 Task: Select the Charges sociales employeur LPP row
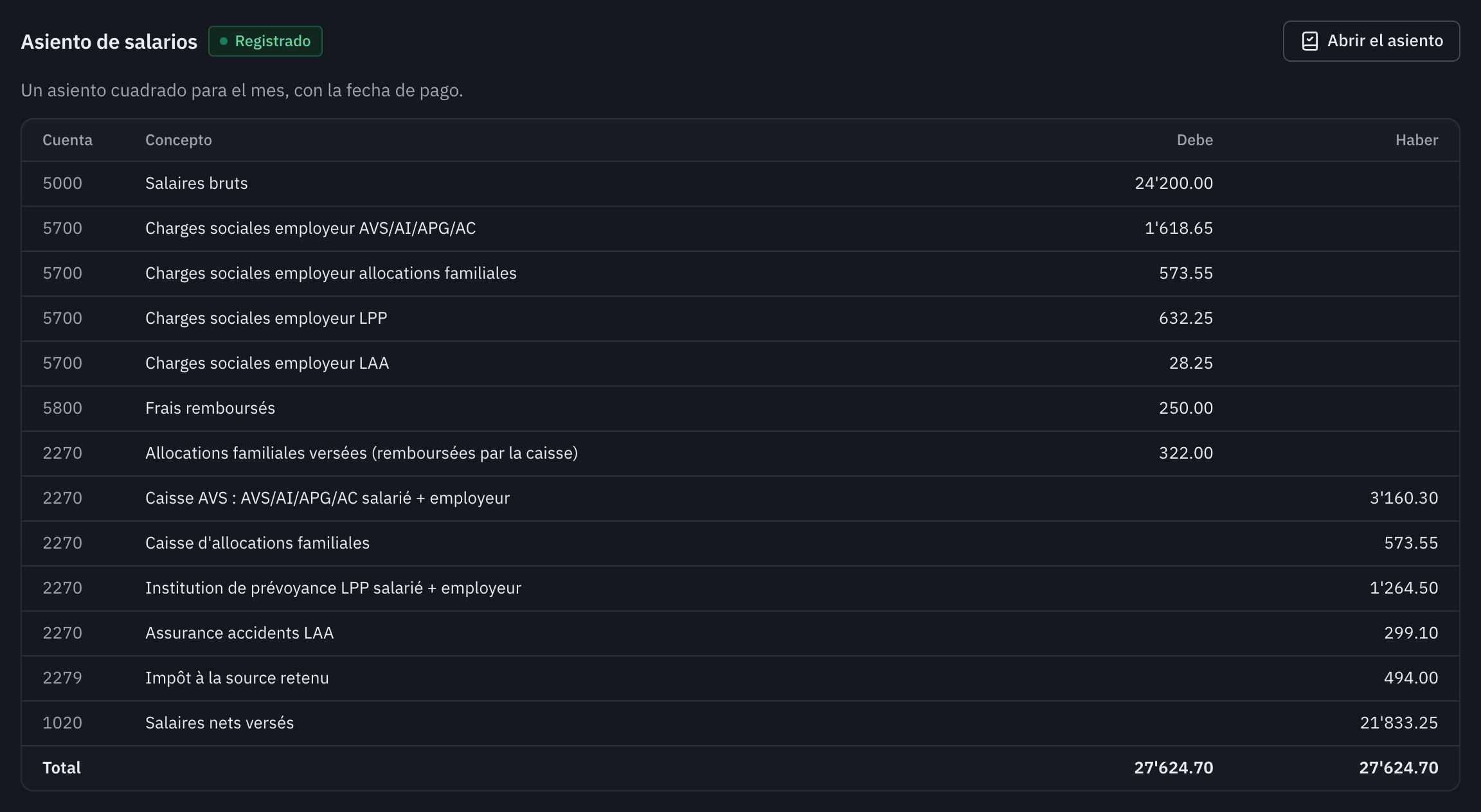coord(740,319)
